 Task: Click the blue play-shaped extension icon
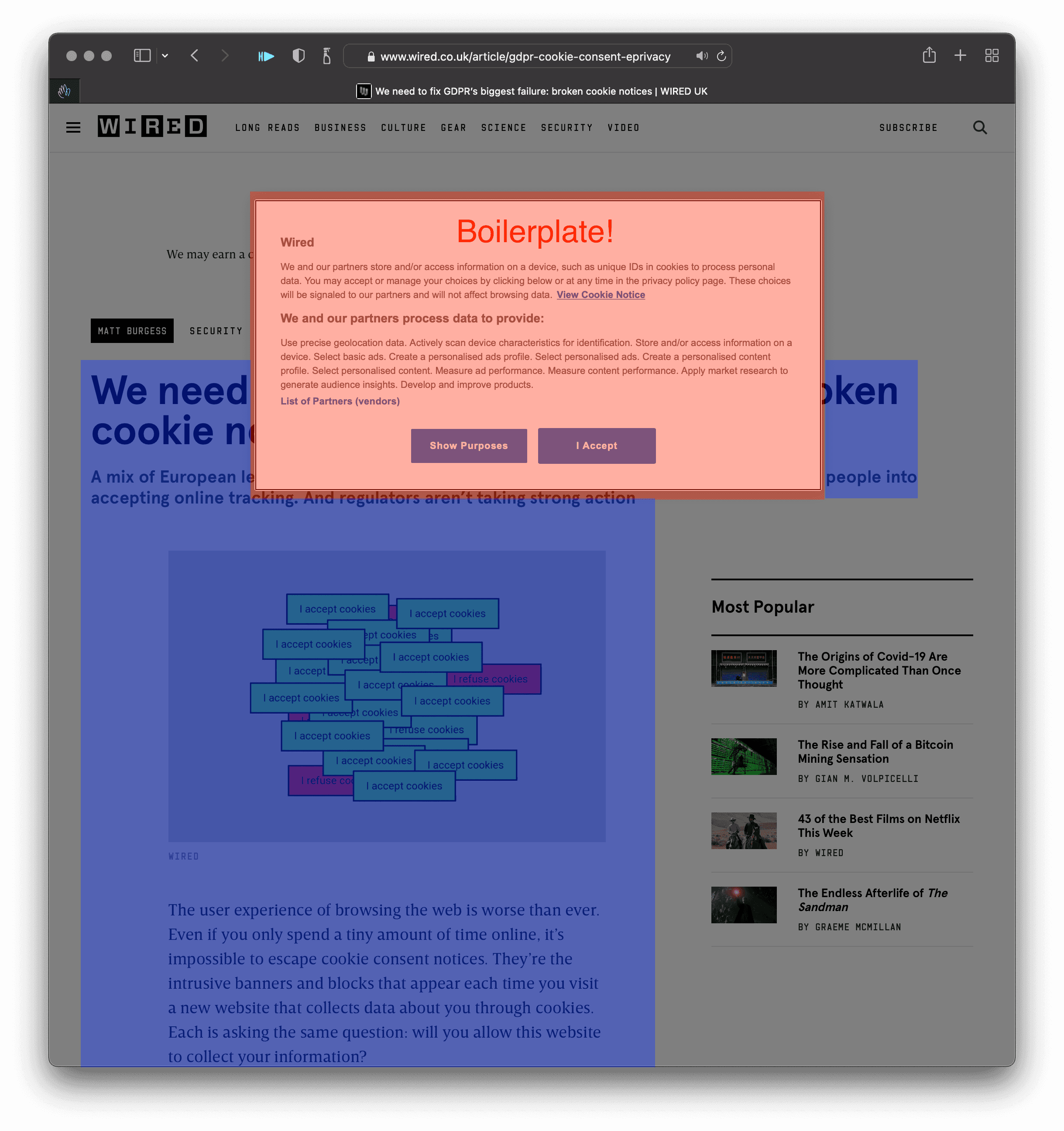click(x=266, y=56)
